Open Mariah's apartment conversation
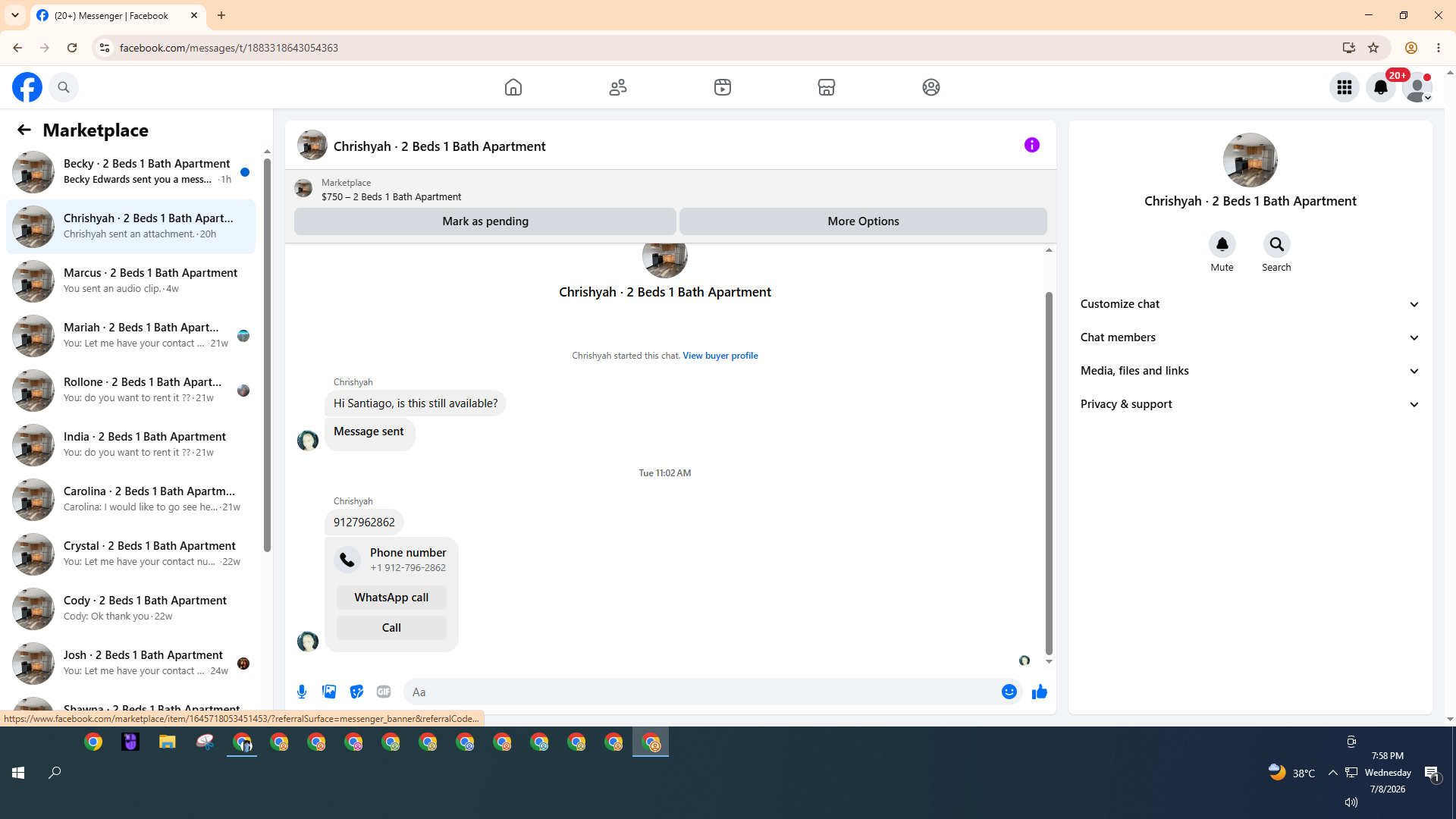The height and width of the screenshot is (819, 1456). pyautogui.click(x=130, y=336)
